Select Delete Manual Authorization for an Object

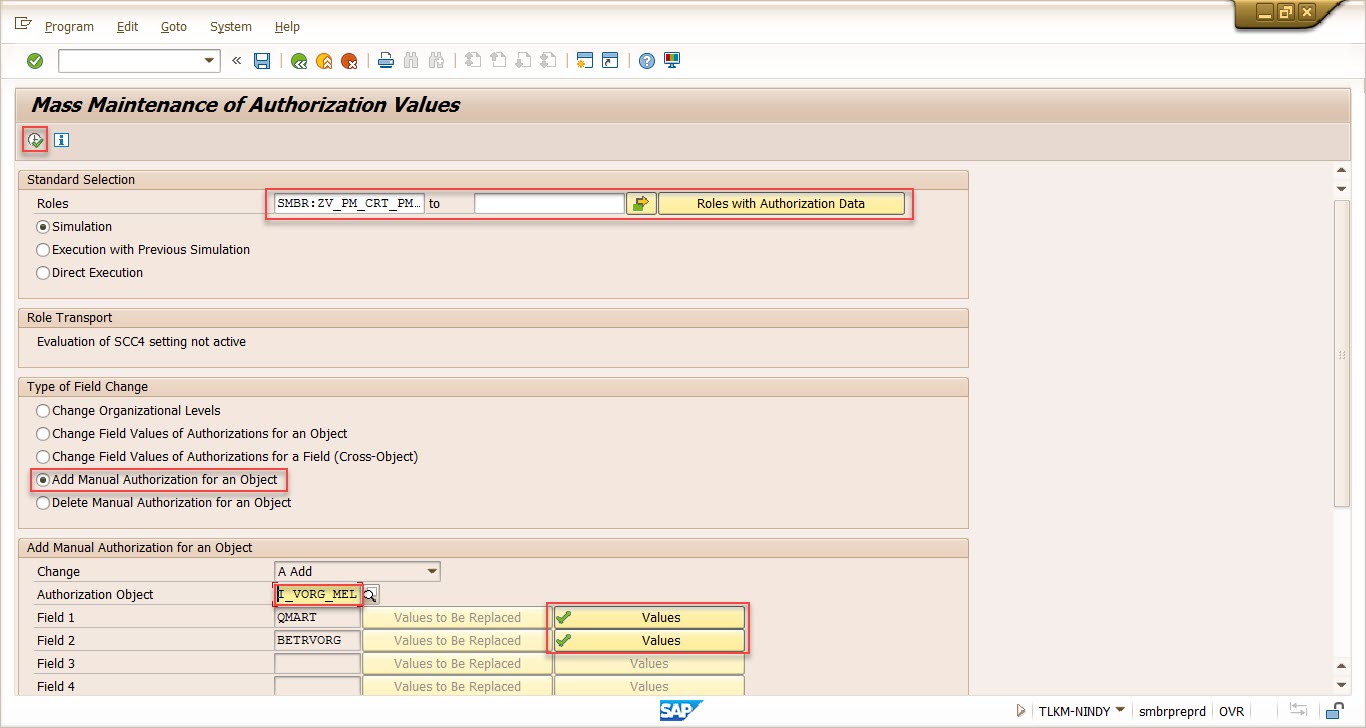[43, 503]
